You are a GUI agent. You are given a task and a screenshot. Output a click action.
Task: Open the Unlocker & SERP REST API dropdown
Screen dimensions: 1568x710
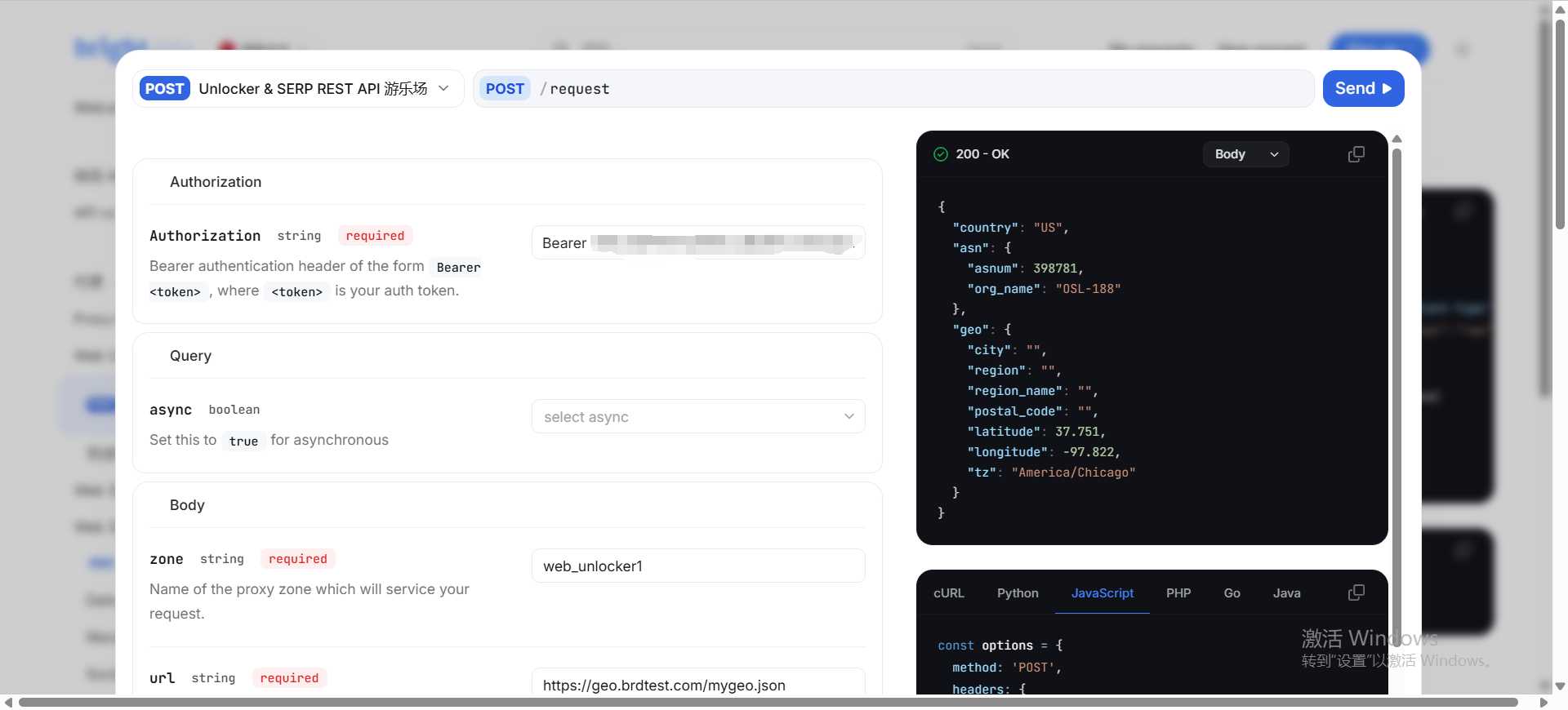tap(298, 88)
